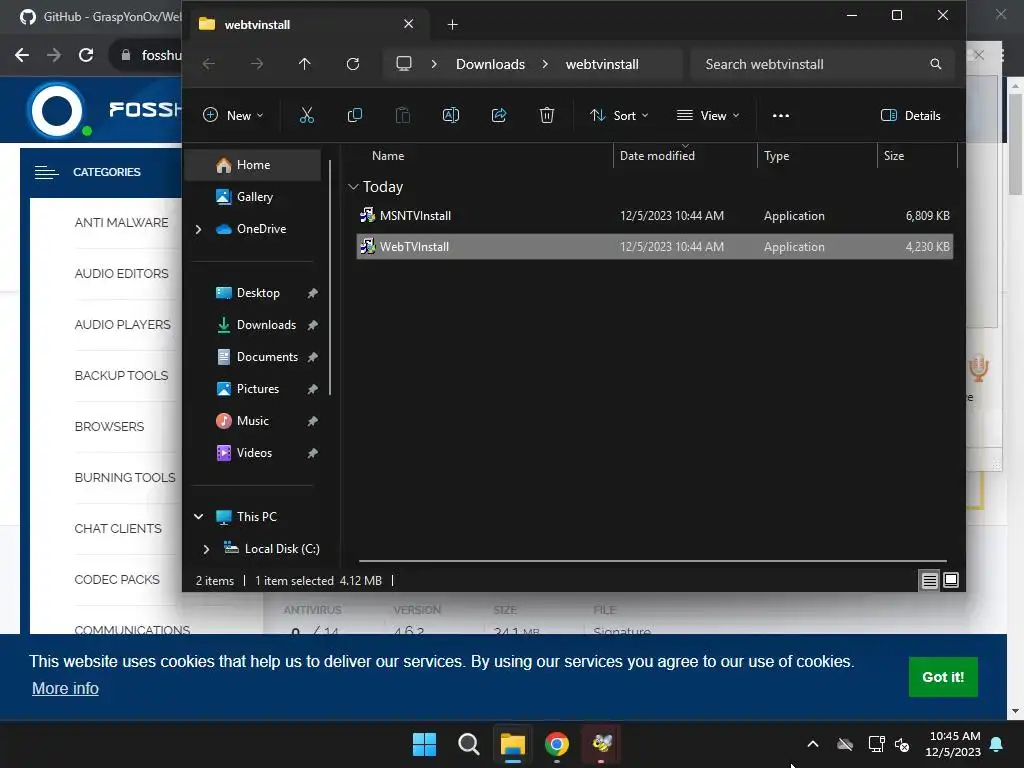Click the bee app taskbar icon
Image resolution: width=1024 pixels, height=768 pixels.
pos(601,744)
